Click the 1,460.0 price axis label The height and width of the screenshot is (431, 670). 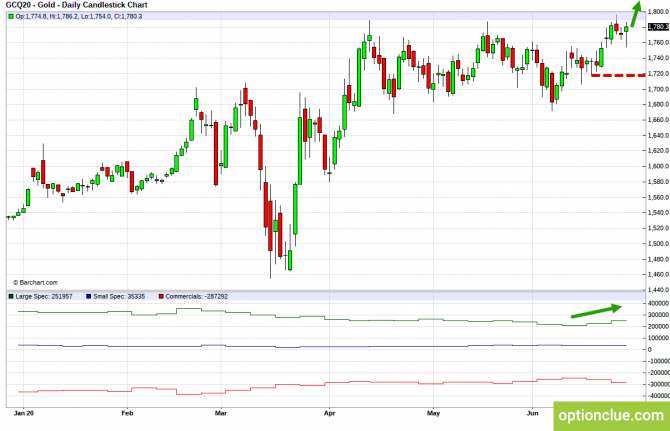point(658,275)
